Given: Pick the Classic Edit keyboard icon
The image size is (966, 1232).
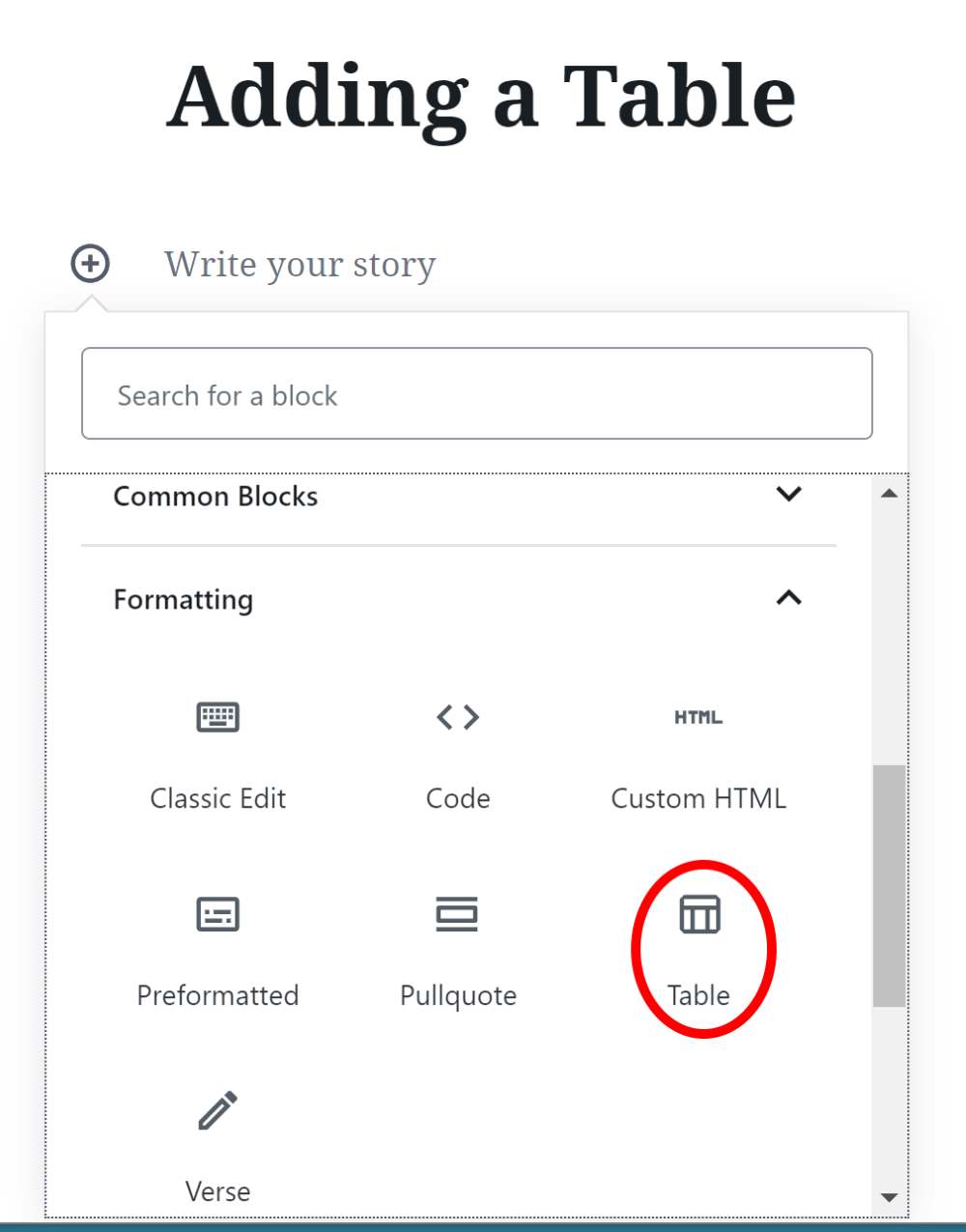Looking at the screenshot, I should click(217, 717).
